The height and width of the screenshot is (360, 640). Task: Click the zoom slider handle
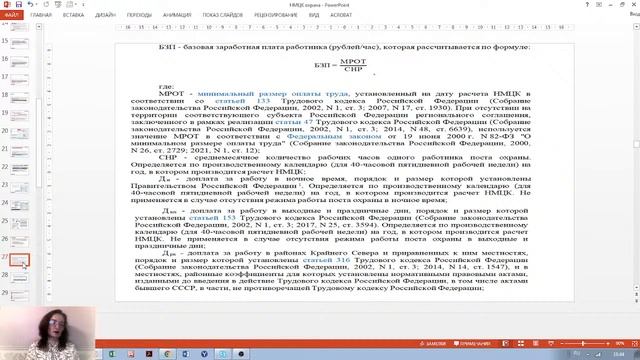(x=583, y=344)
